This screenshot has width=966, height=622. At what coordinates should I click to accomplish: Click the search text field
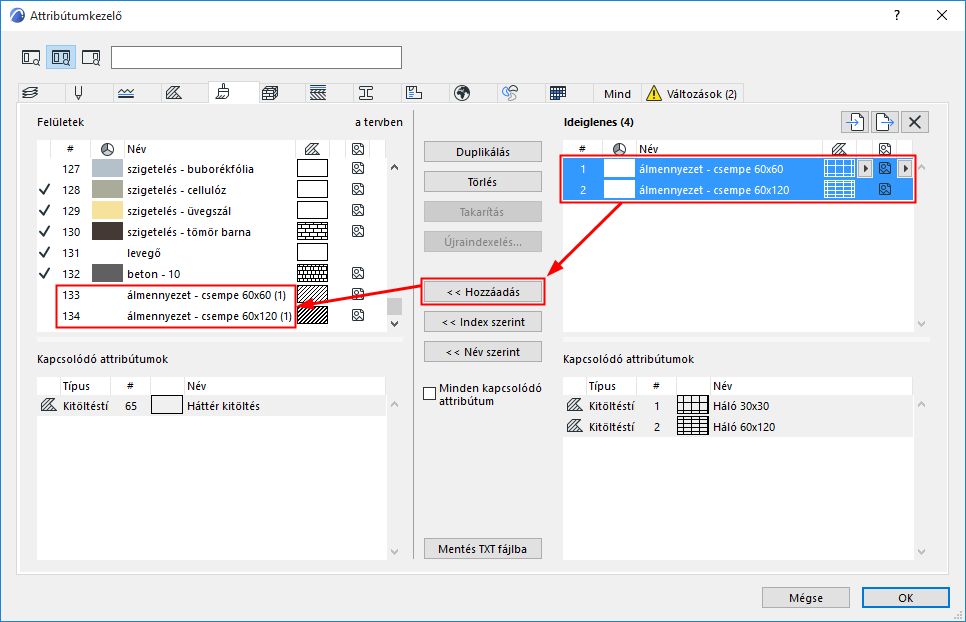point(256,57)
